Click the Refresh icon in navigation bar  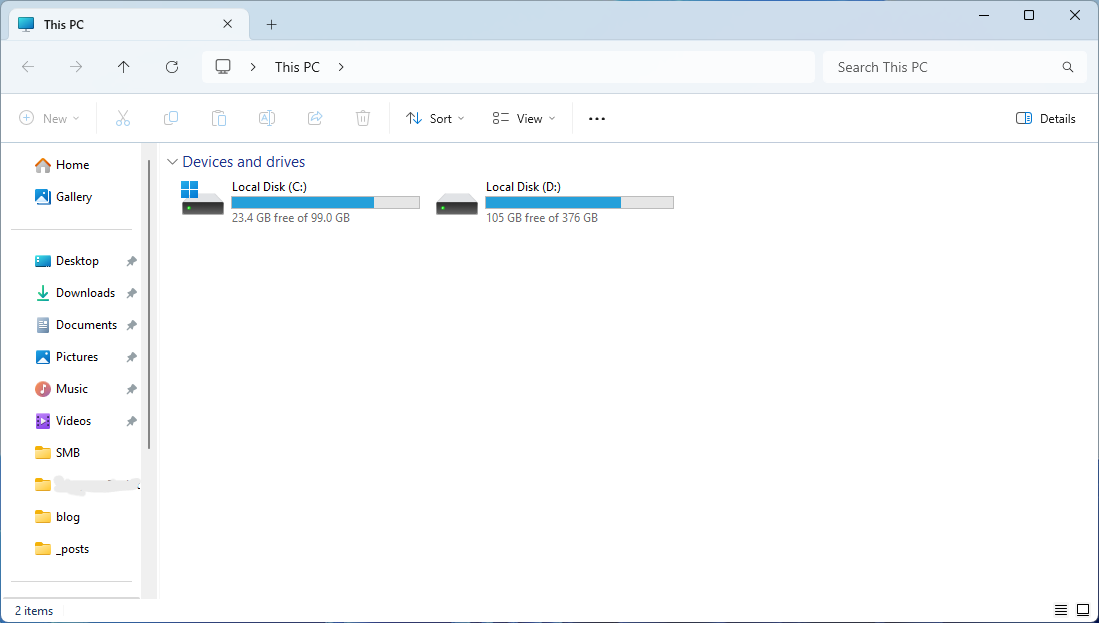click(172, 67)
